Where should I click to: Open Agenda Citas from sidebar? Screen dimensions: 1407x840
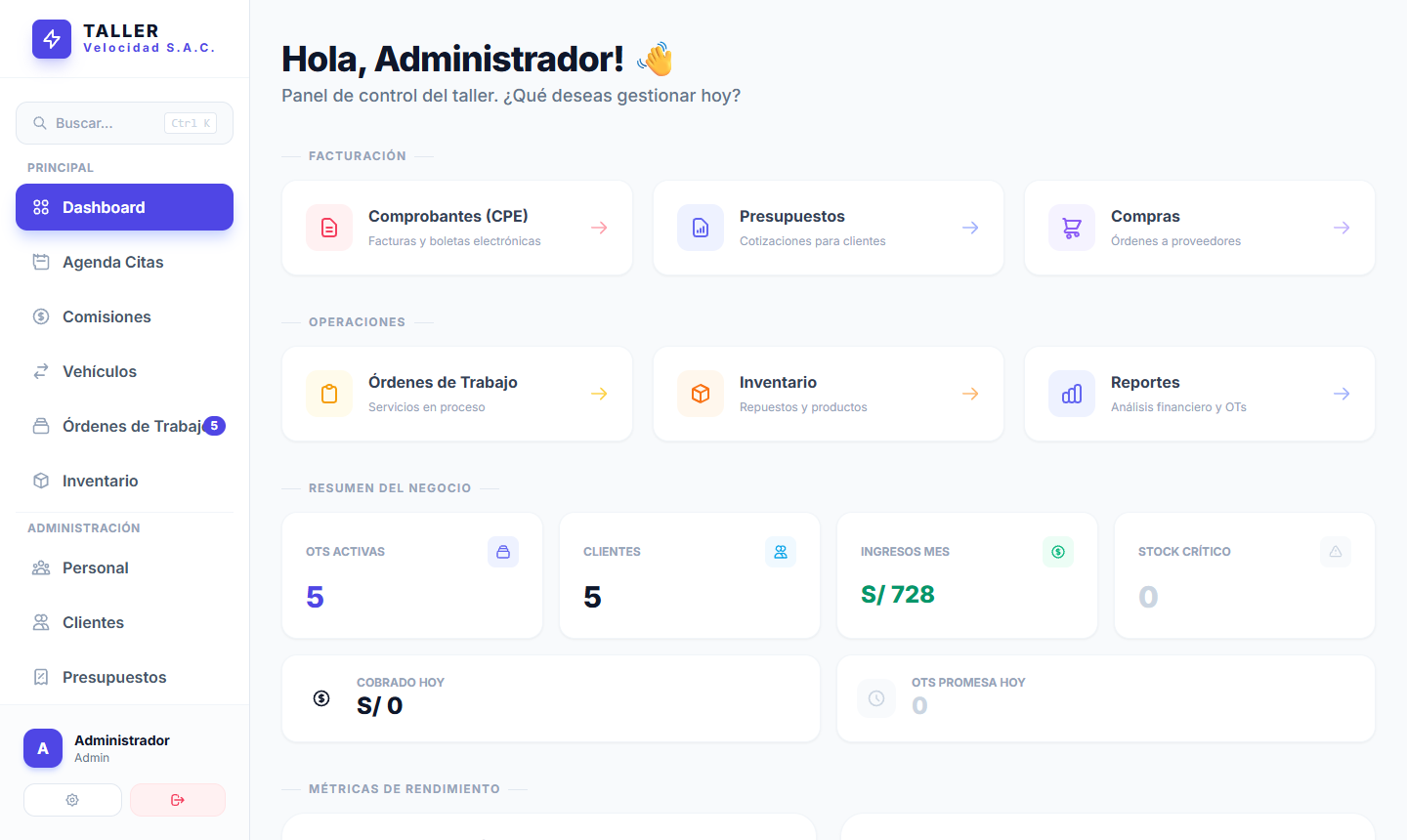[124, 262]
